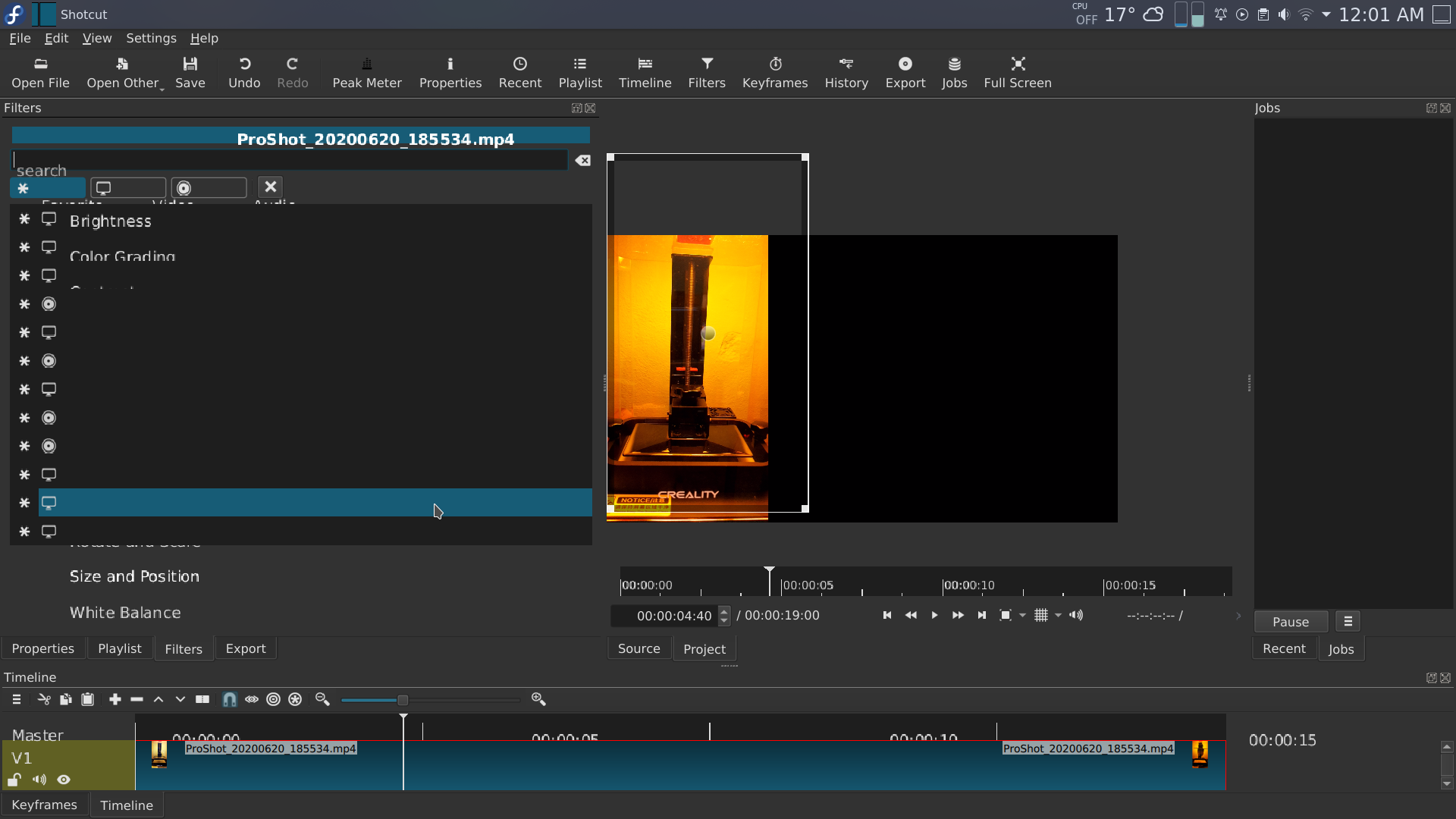Mute track V1 audio
The height and width of the screenshot is (819, 1456).
pyautogui.click(x=39, y=780)
